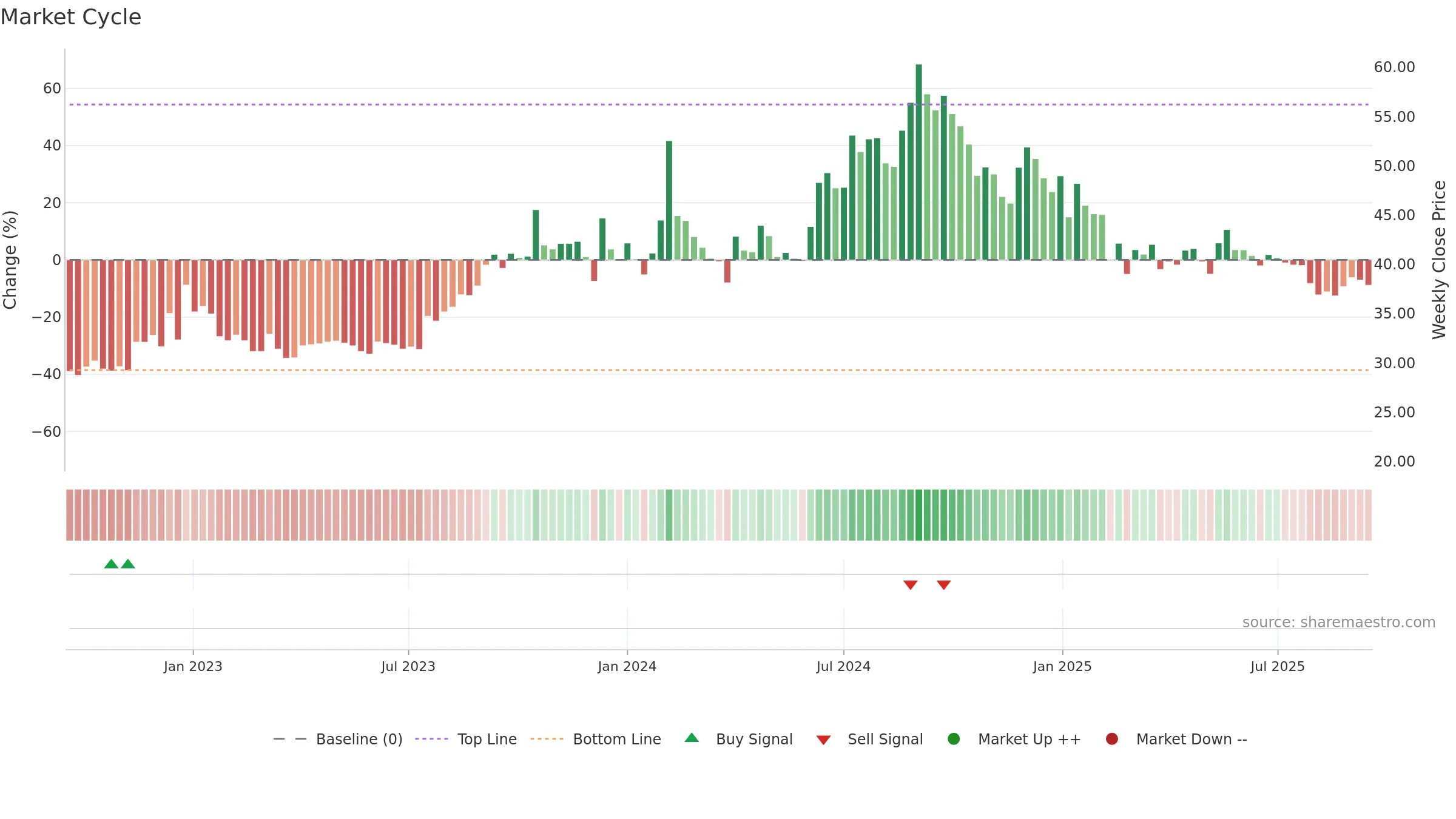
Task: Click the 60.00 price axis label
Action: tap(1394, 67)
